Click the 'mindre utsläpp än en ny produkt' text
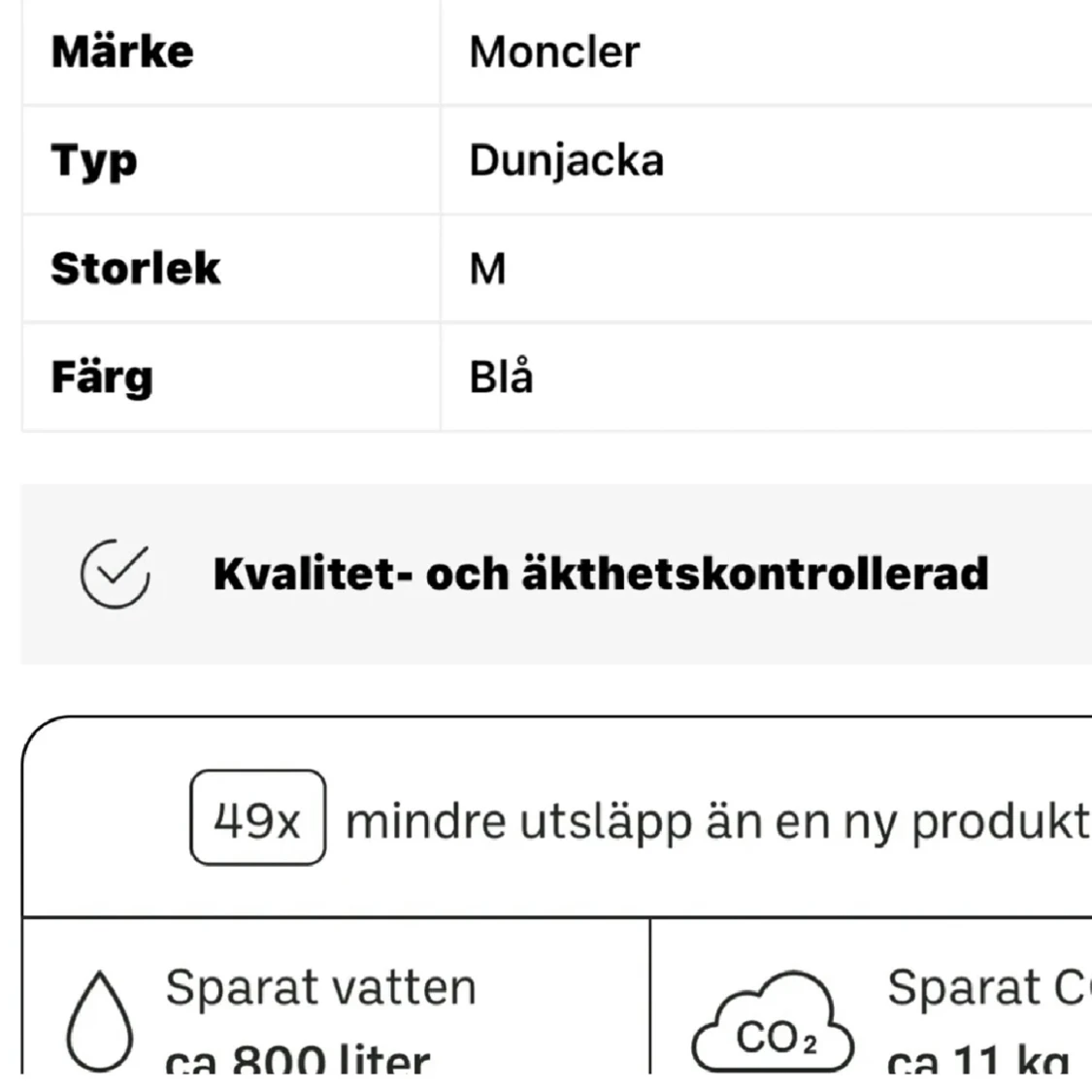The width and height of the screenshot is (1092, 1092). (x=717, y=822)
